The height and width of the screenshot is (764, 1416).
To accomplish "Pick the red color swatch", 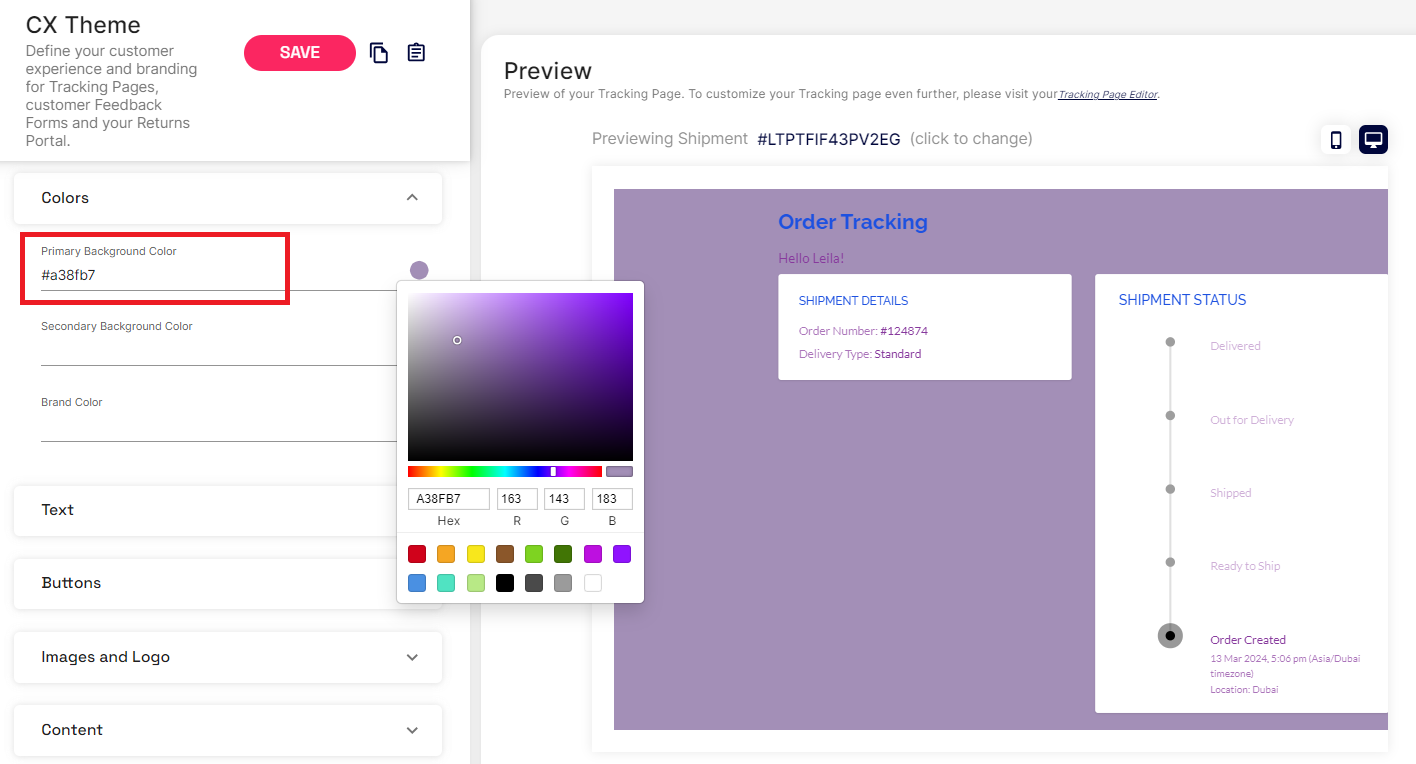I will (x=417, y=554).
